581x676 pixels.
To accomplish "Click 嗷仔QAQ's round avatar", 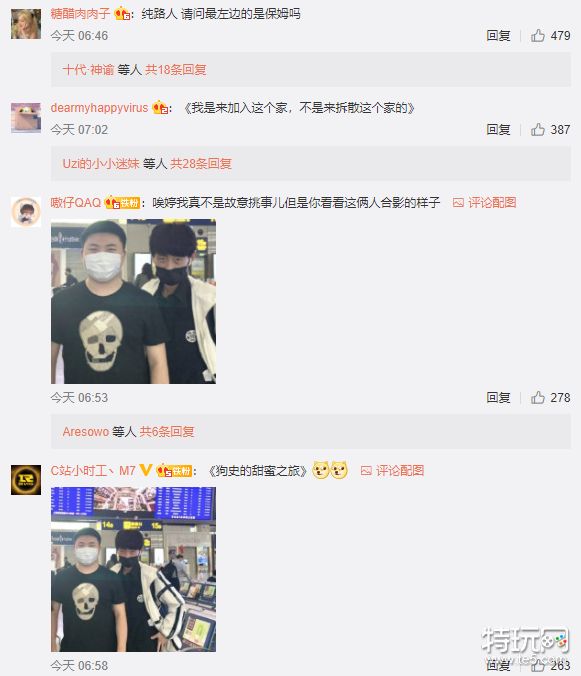I will (26, 212).
